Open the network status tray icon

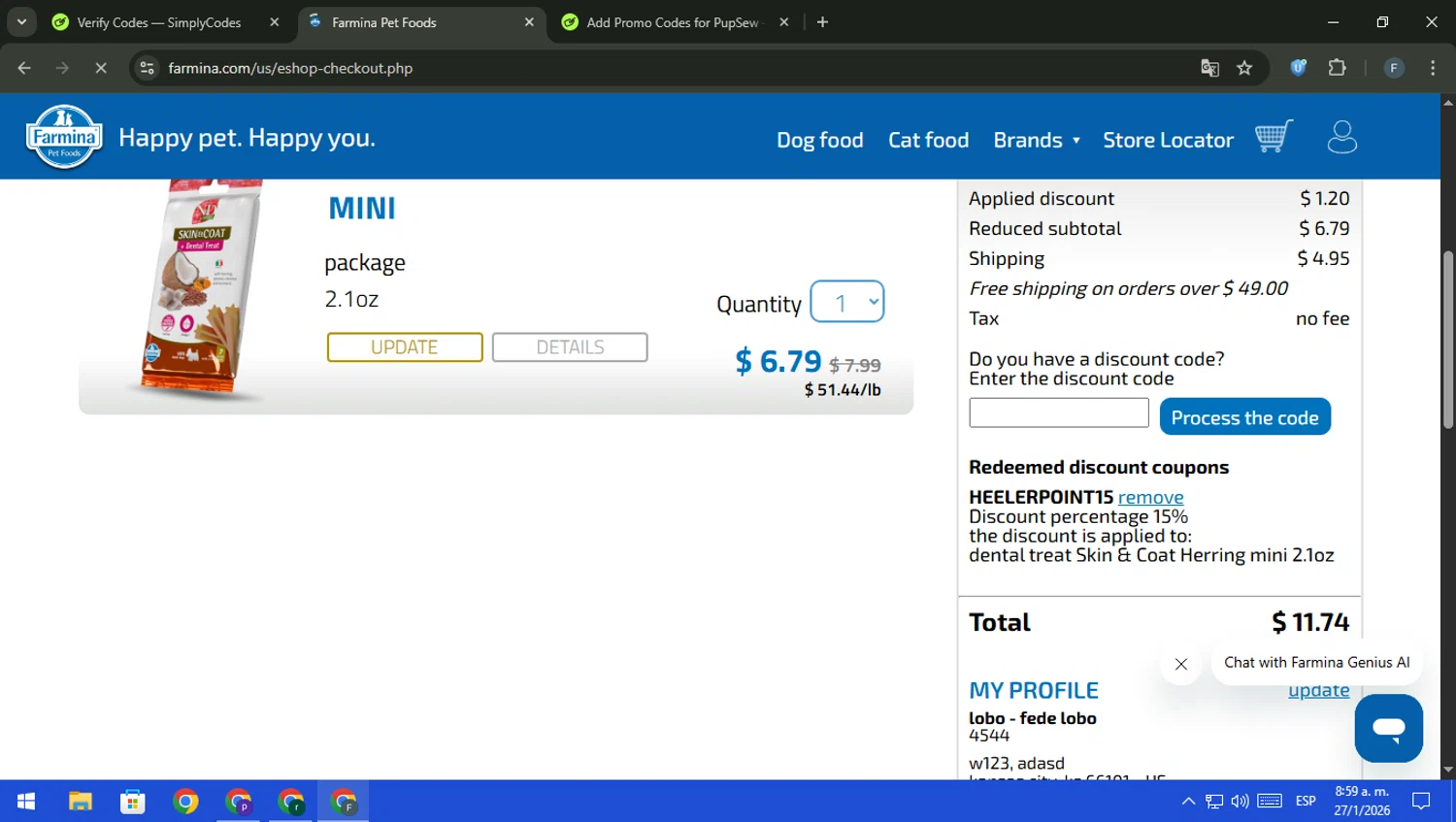tap(1214, 802)
